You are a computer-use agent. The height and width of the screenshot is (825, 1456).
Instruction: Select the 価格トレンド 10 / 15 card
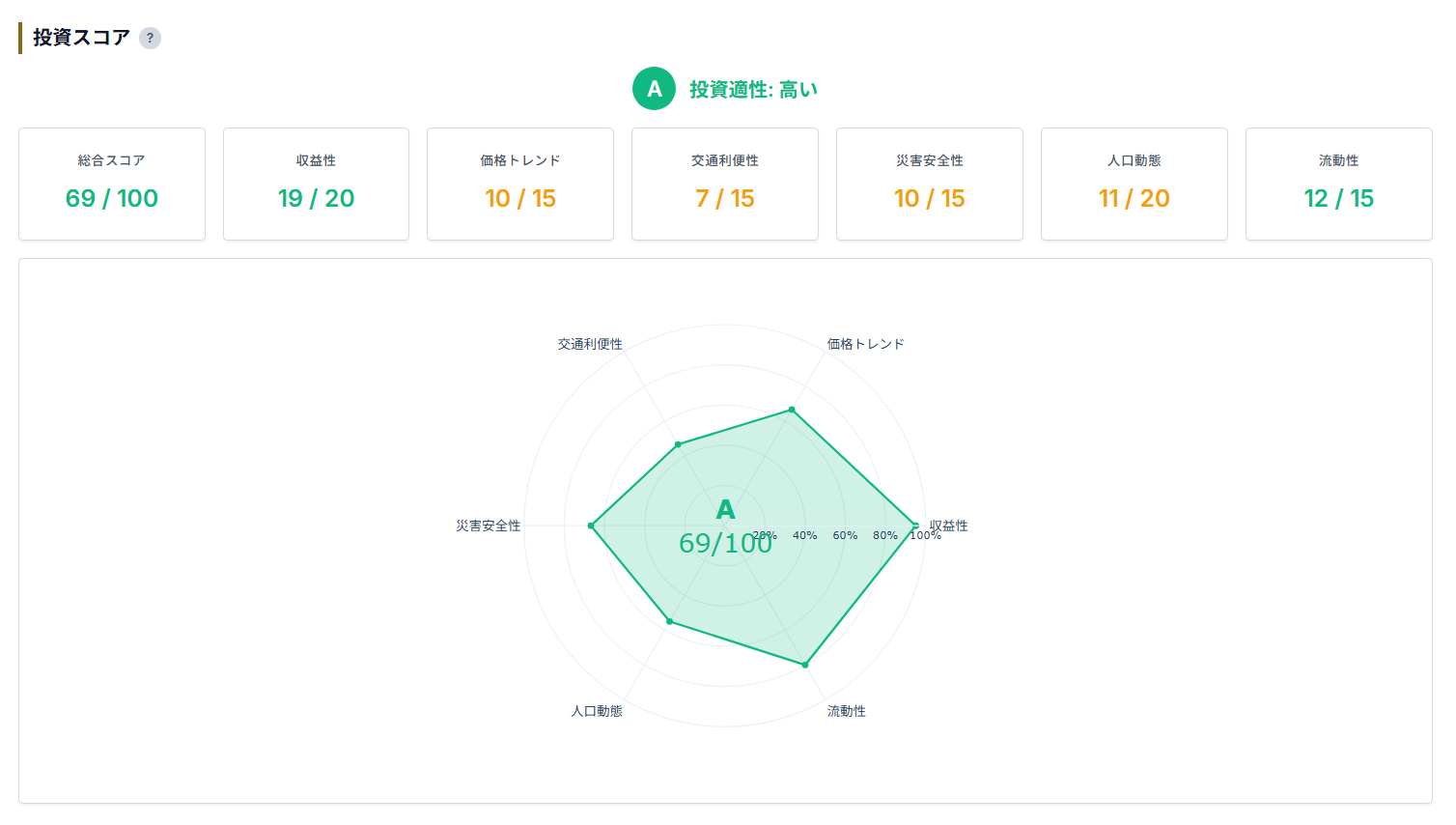520,184
